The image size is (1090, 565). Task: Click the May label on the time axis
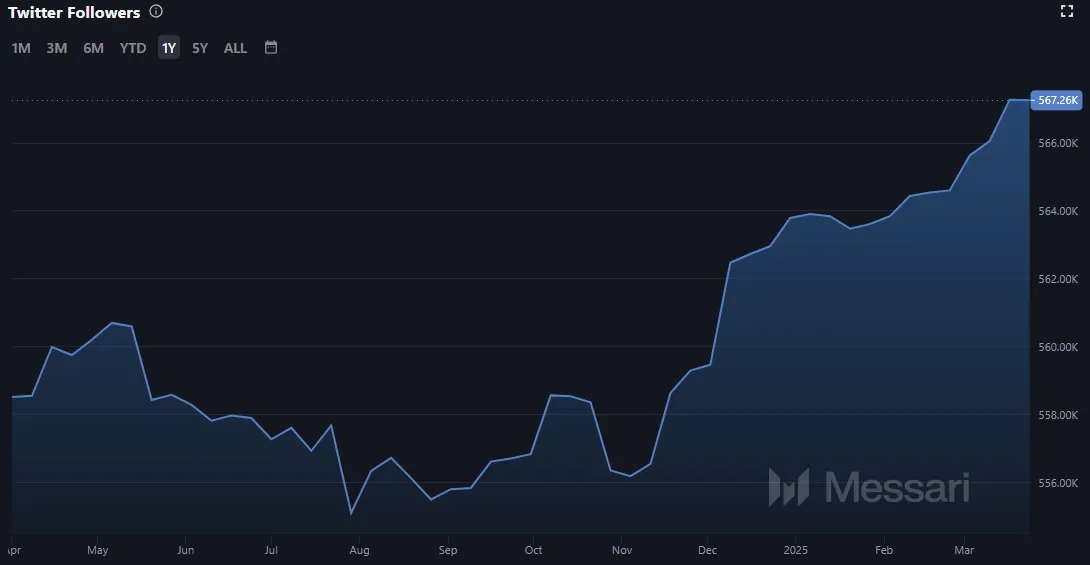coord(97,550)
